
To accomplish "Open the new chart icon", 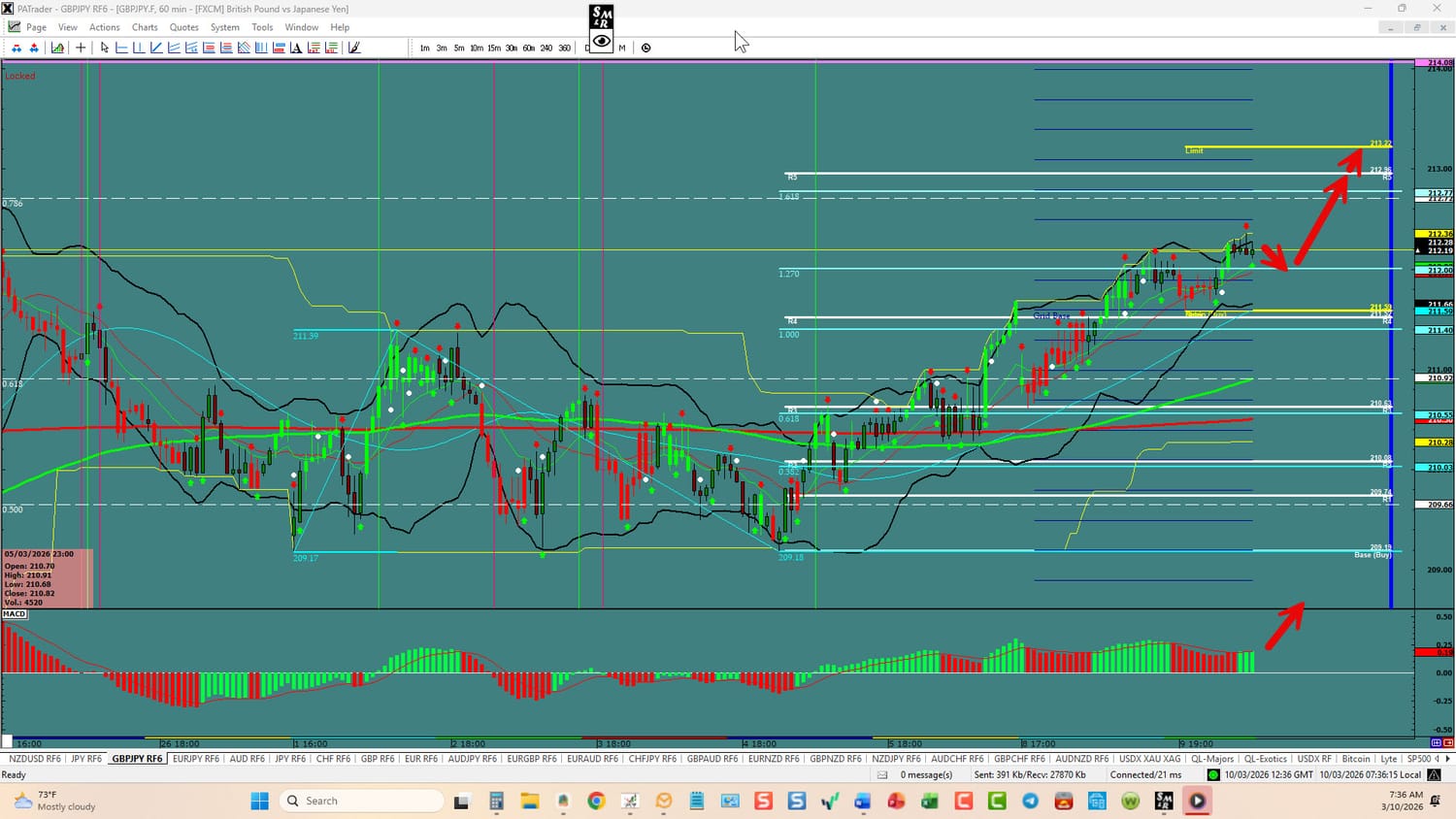I will pos(58,48).
